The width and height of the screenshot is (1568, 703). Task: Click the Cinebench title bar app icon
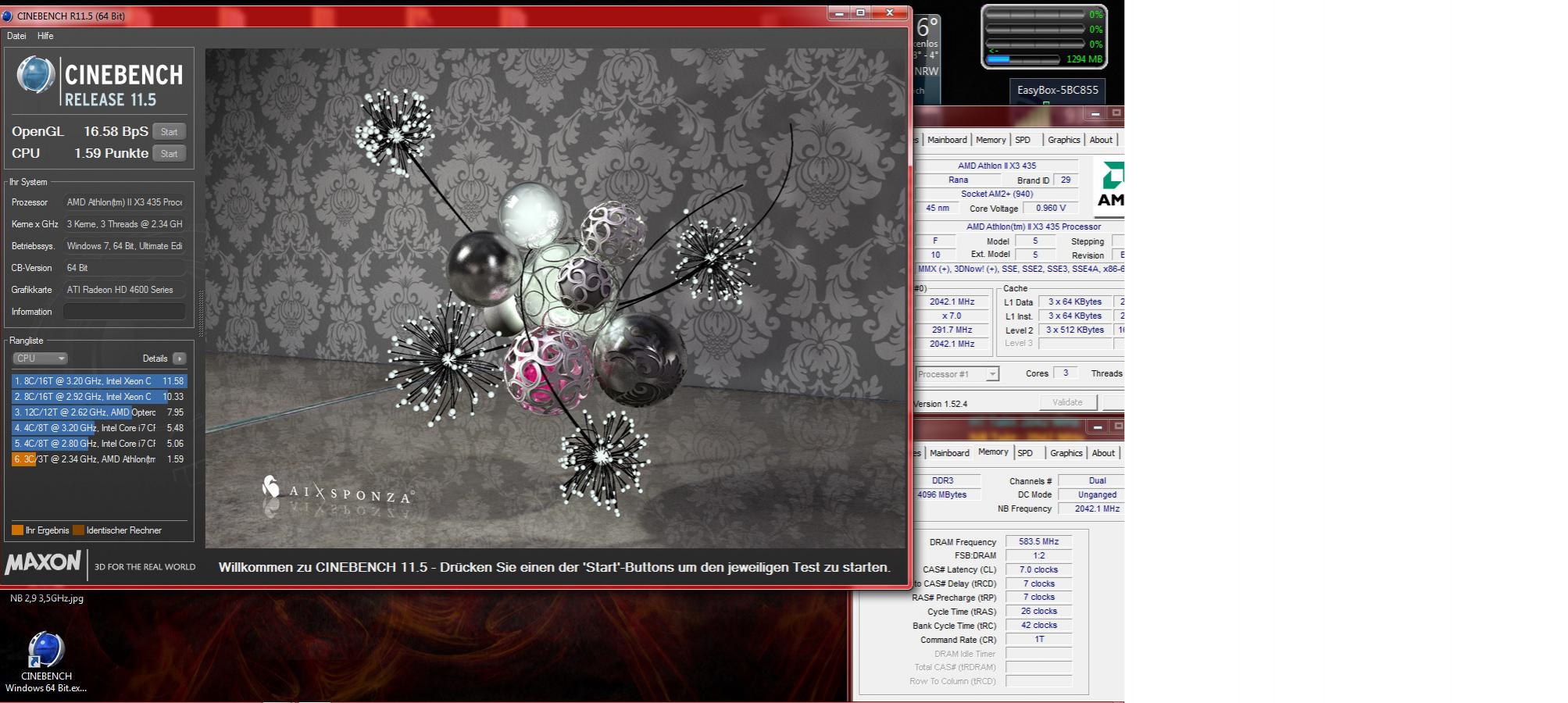click(7, 16)
